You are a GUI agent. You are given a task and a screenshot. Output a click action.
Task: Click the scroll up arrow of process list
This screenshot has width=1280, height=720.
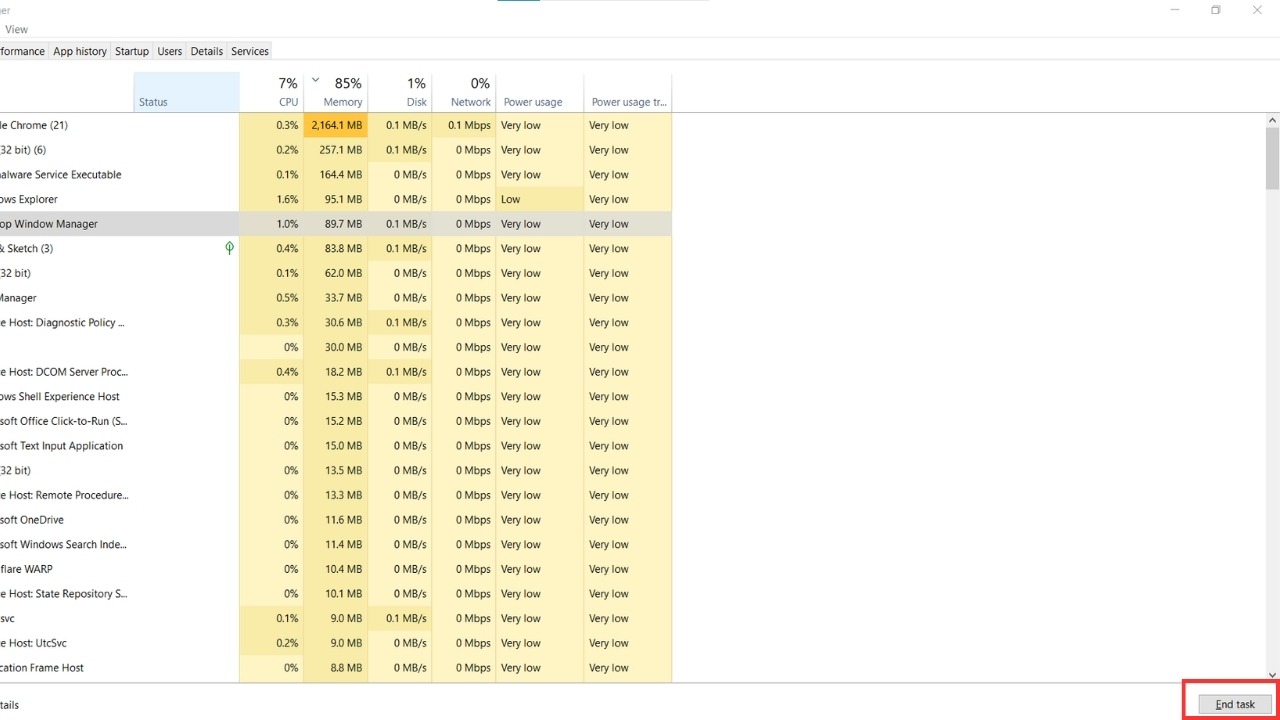click(x=1272, y=120)
